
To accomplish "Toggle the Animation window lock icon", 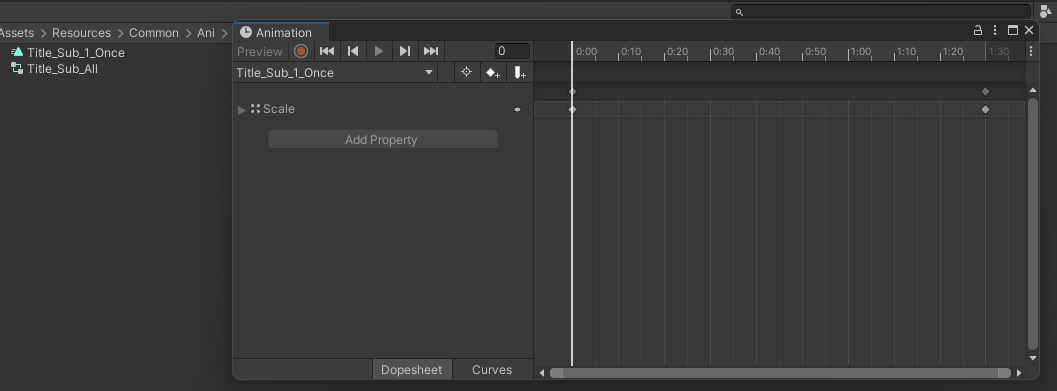I will (x=977, y=30).
